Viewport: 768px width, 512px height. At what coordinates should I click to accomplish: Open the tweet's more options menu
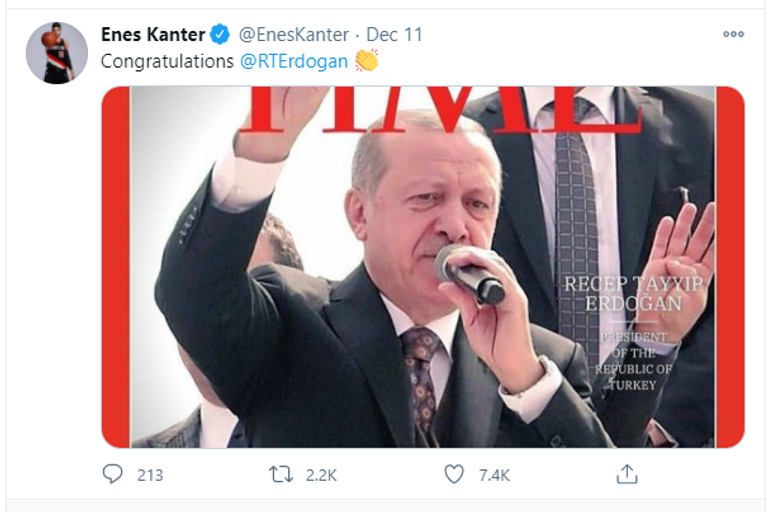(733, 34)
